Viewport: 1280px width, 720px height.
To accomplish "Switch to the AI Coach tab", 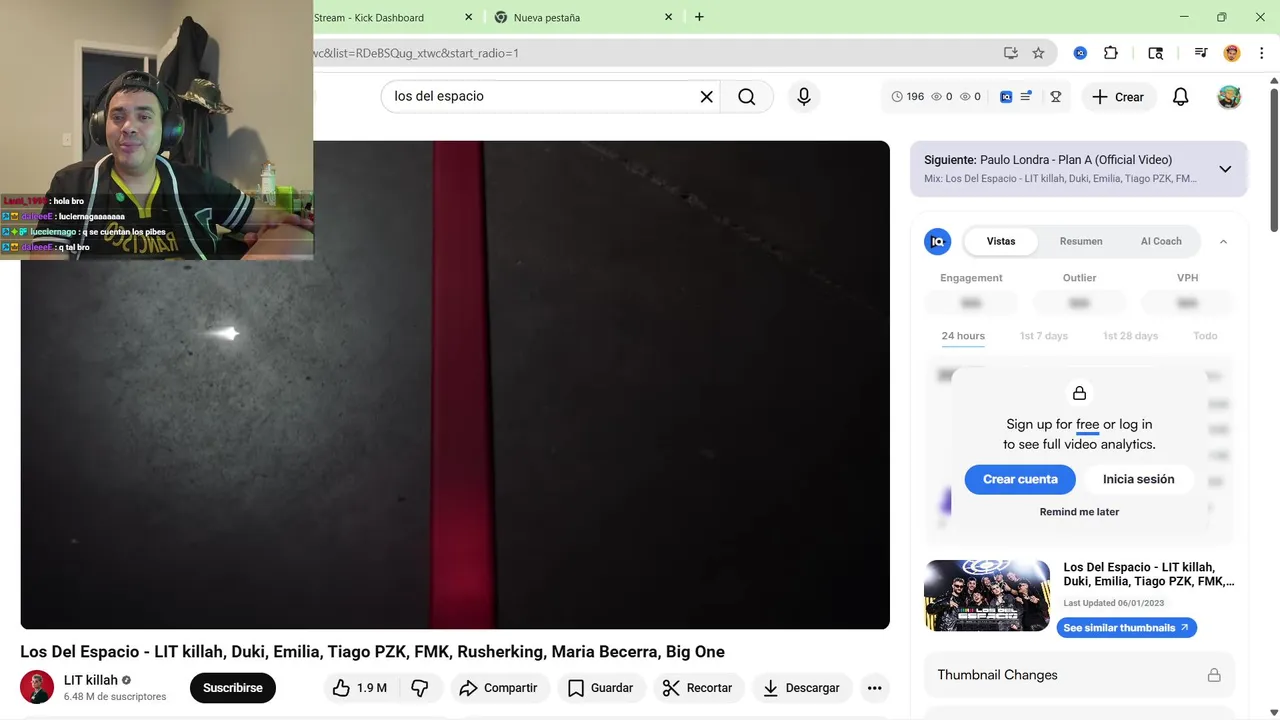I will tap(1161, 241).
